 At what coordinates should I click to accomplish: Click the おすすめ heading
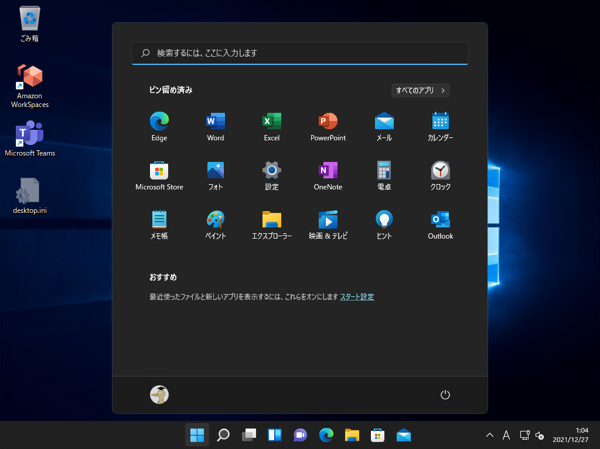tap(163, 277)
